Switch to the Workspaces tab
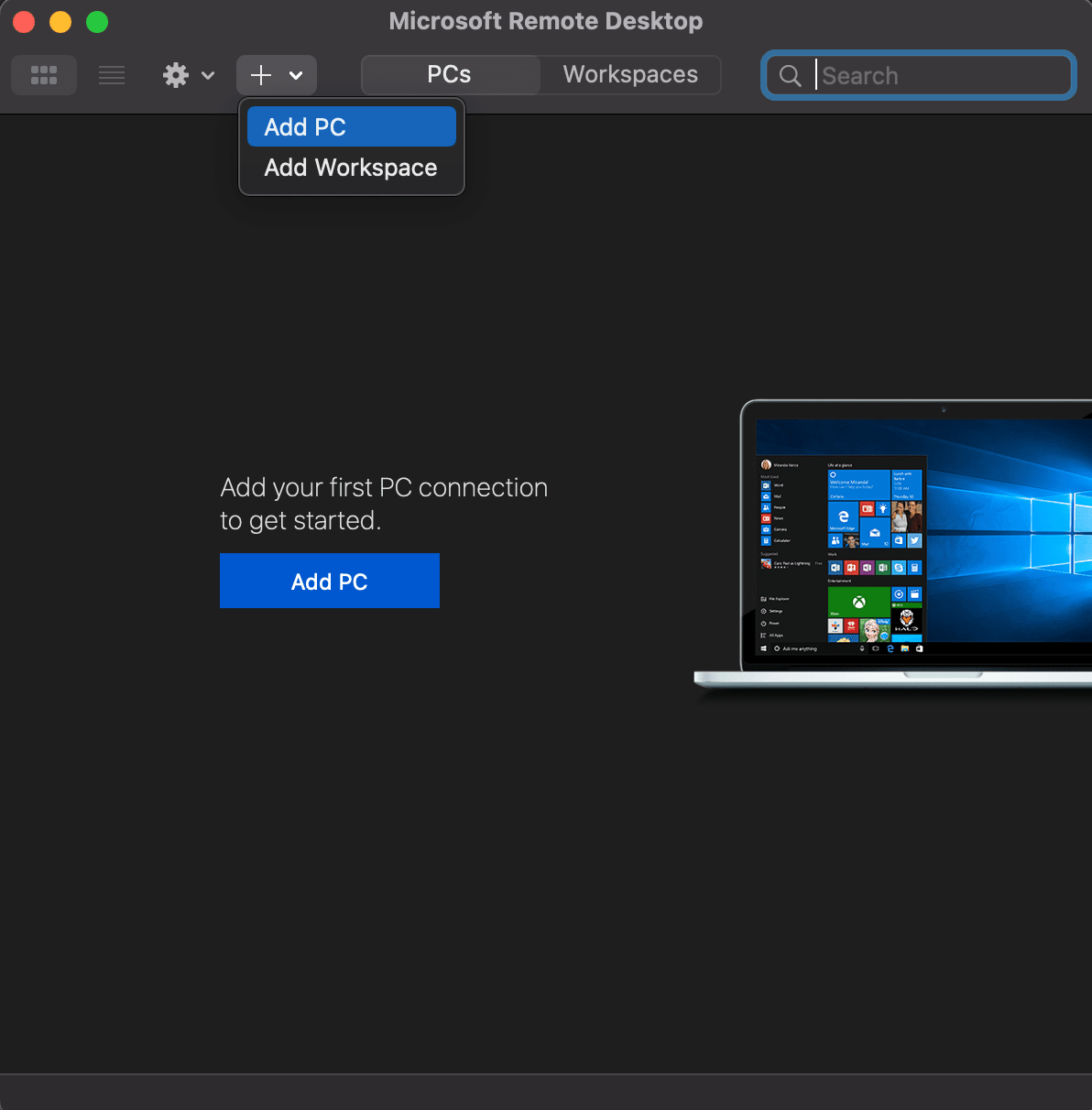The image size is (1092, 1110). pyautogui.click(x=630, y=75)
